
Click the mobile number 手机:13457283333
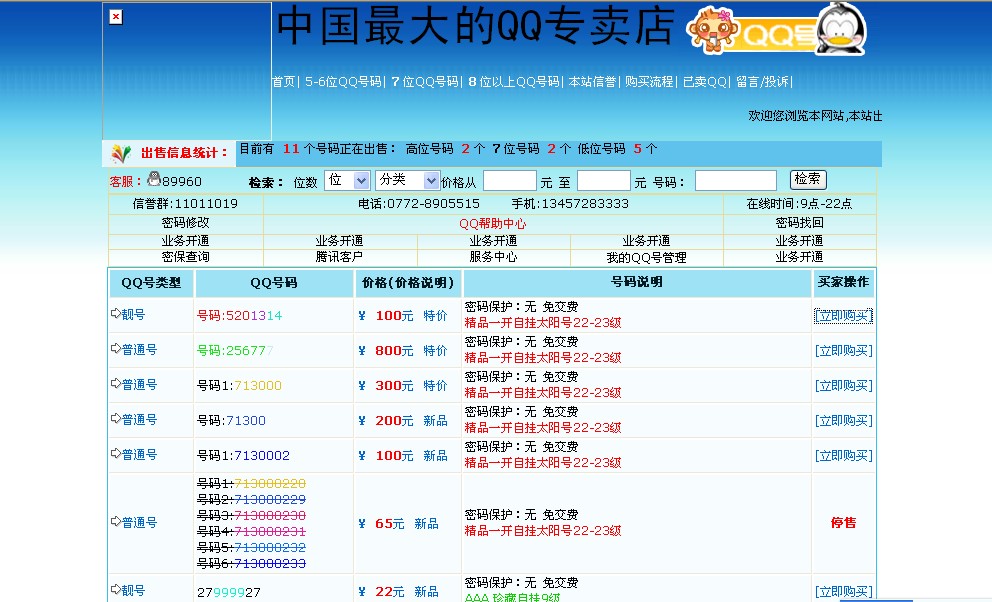(x=570, y=204)
